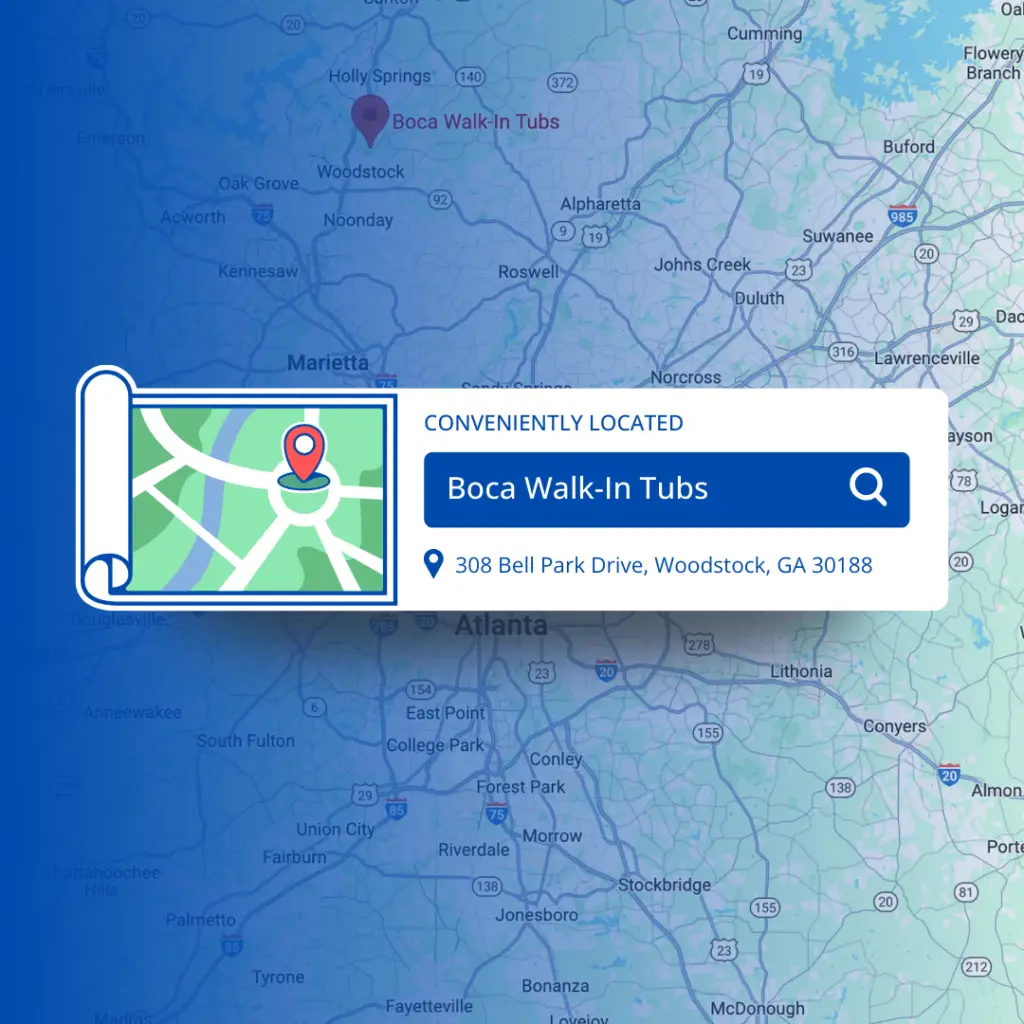Click the Union City label
1024x1024 pixels.
tap(335, 829)
